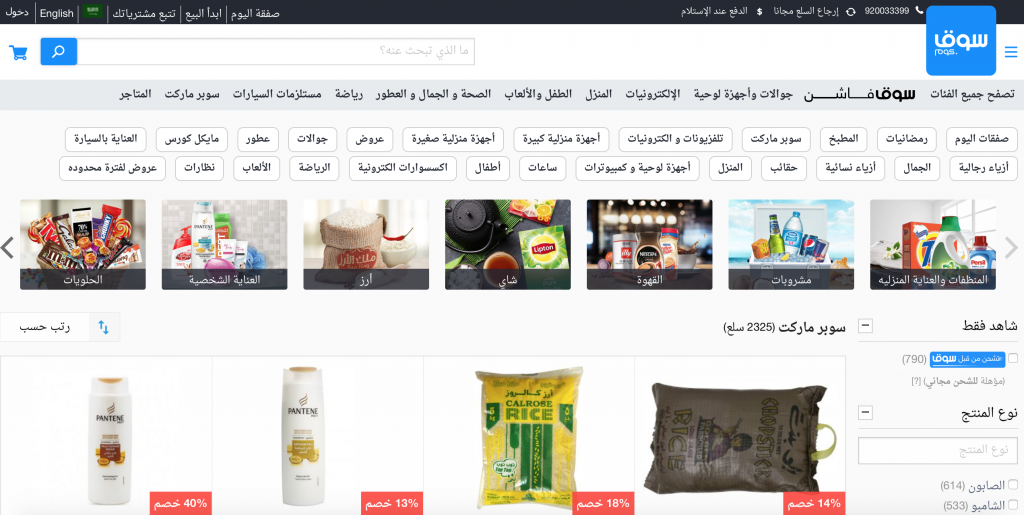Click the Souq logo
This screenshot has width=1024, height=515.
pos(961,40)
